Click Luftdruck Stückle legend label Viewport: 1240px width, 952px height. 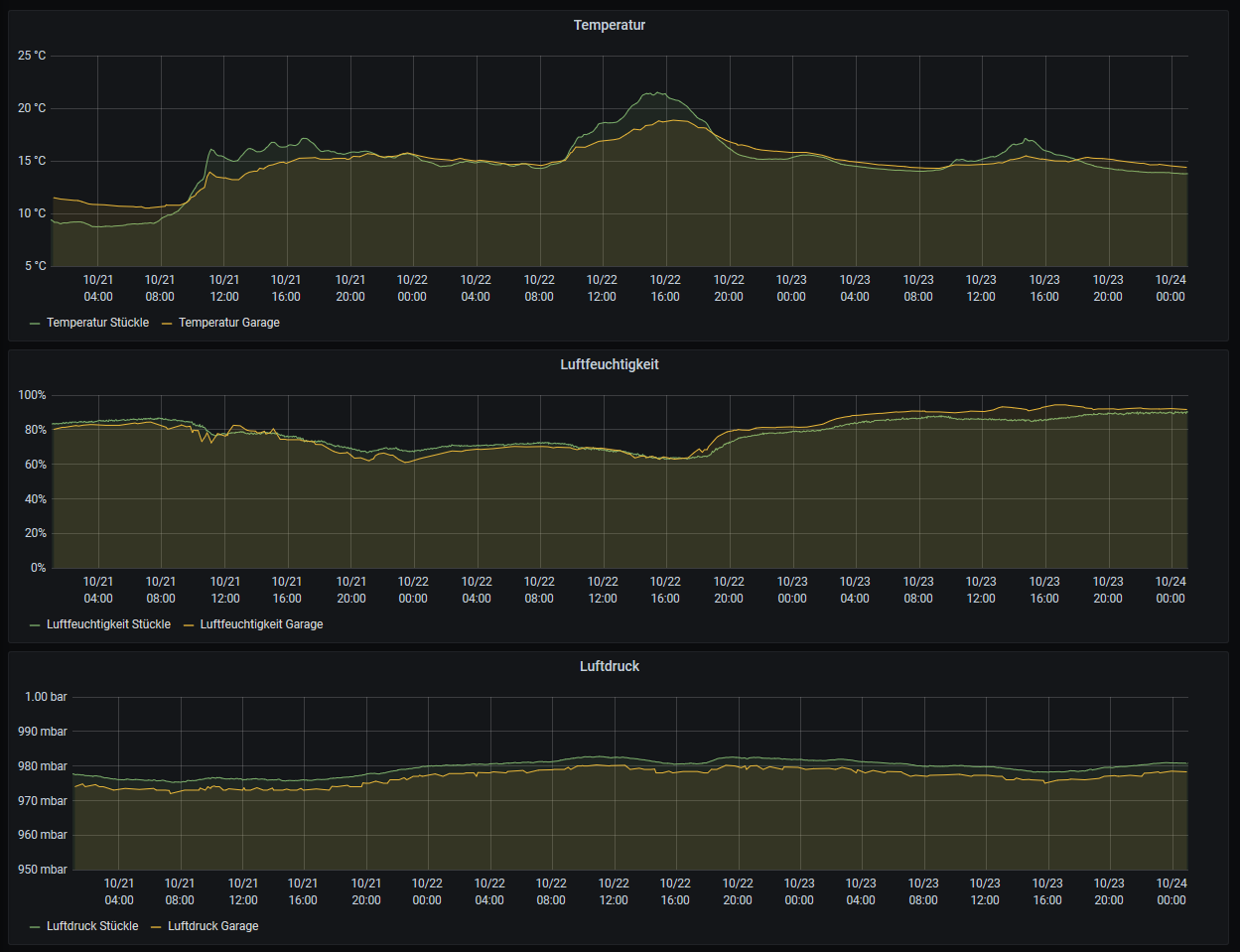point(92,926)
